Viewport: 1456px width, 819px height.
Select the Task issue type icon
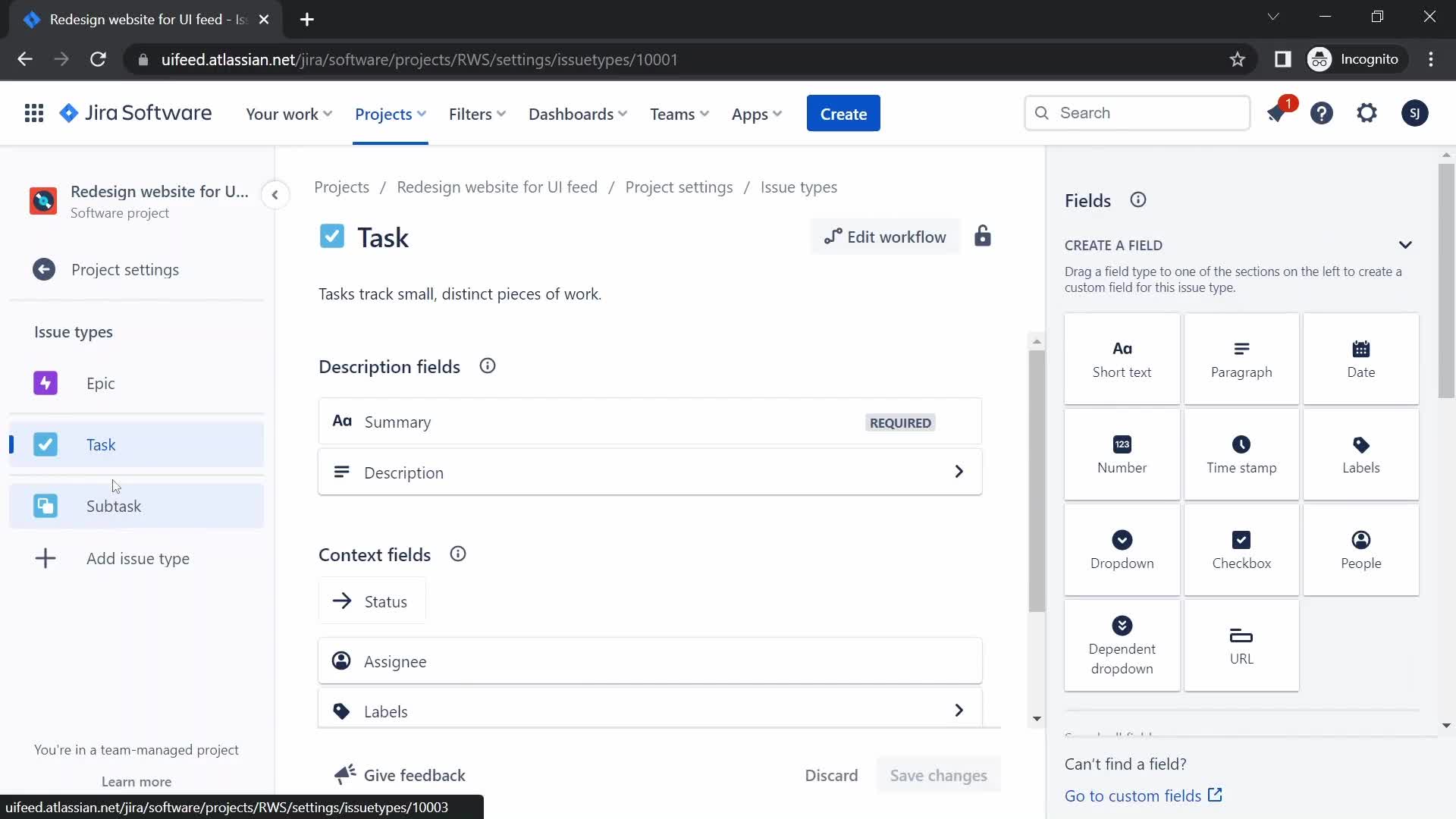46,444
